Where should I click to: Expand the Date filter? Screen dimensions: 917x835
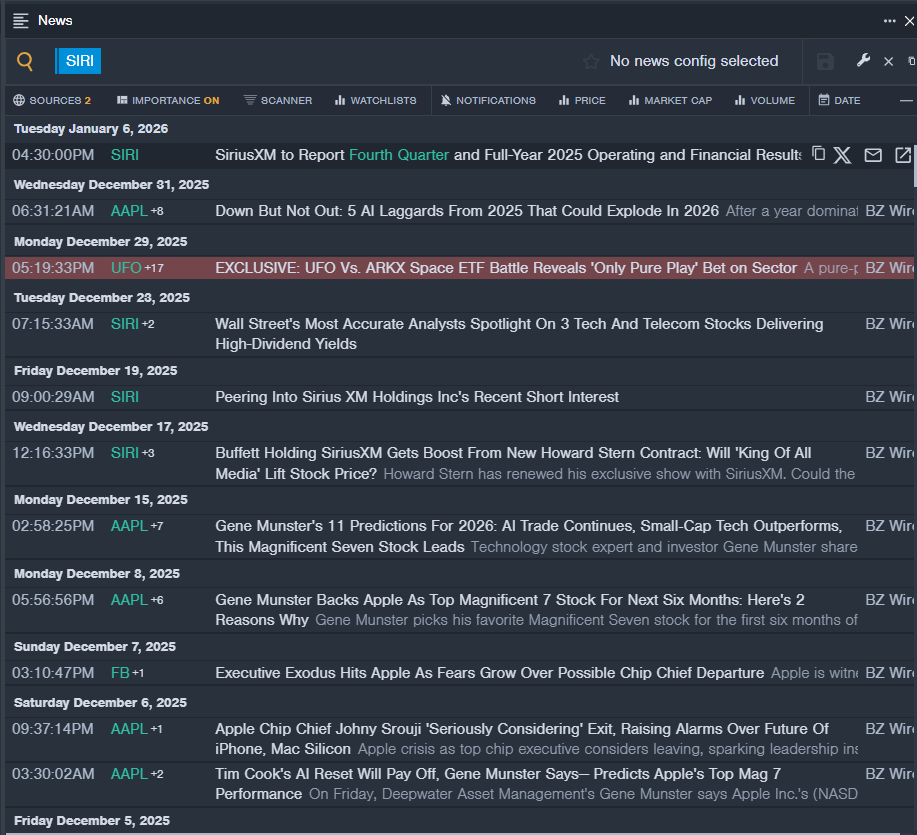[839, 100]
